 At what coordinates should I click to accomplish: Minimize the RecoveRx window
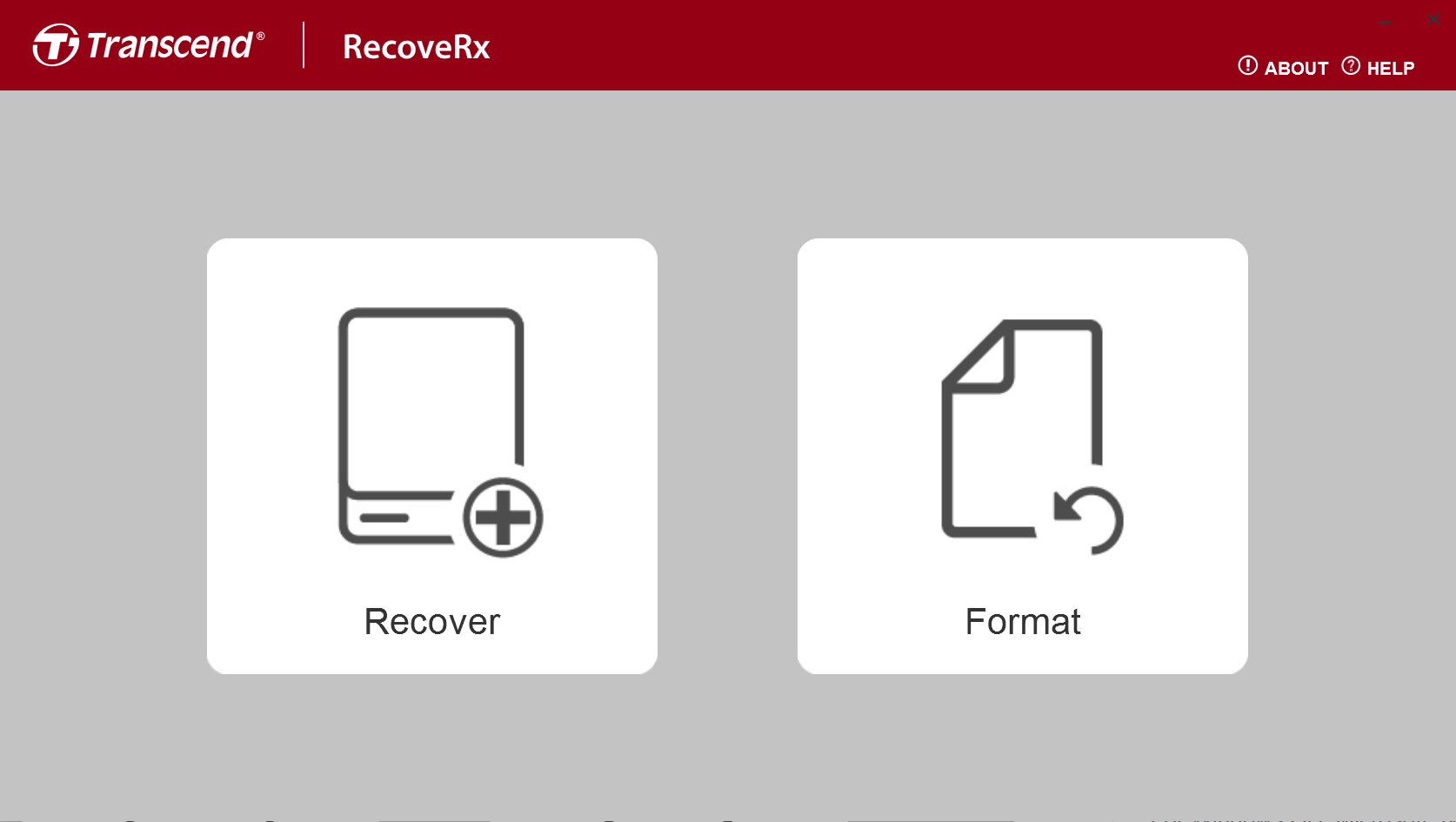(x=1385, y=20)
